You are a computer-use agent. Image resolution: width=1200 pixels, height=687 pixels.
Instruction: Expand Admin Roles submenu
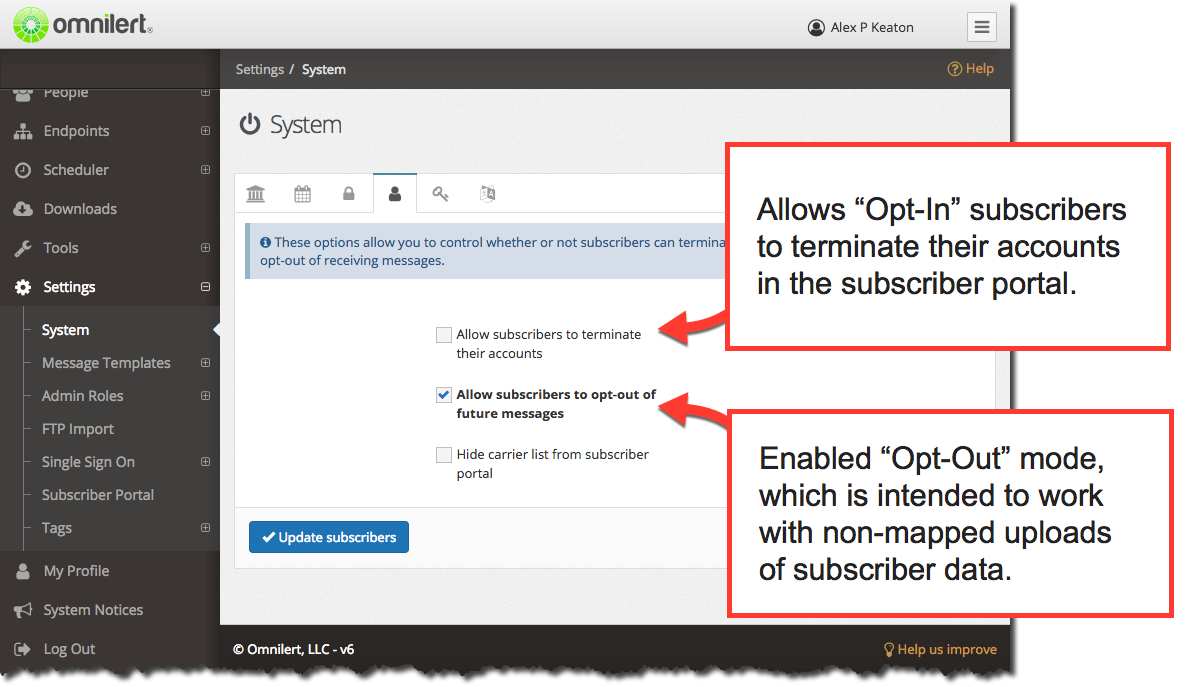[205, 396]
